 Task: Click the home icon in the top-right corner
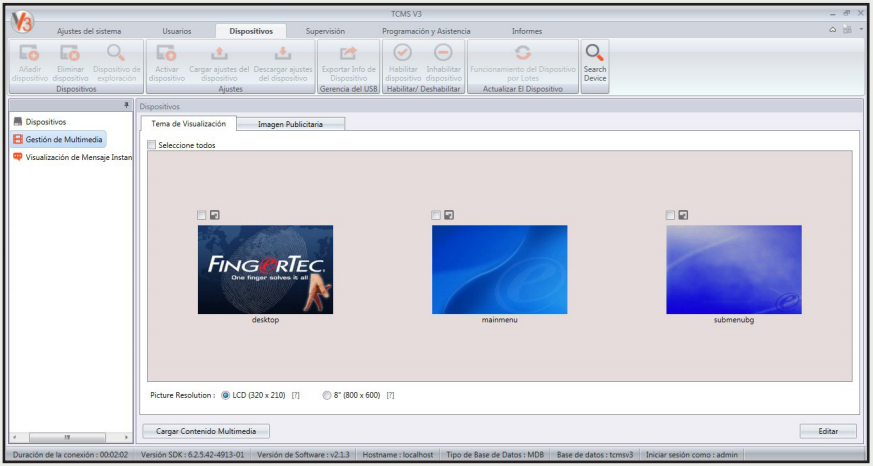tap(832, 30)
